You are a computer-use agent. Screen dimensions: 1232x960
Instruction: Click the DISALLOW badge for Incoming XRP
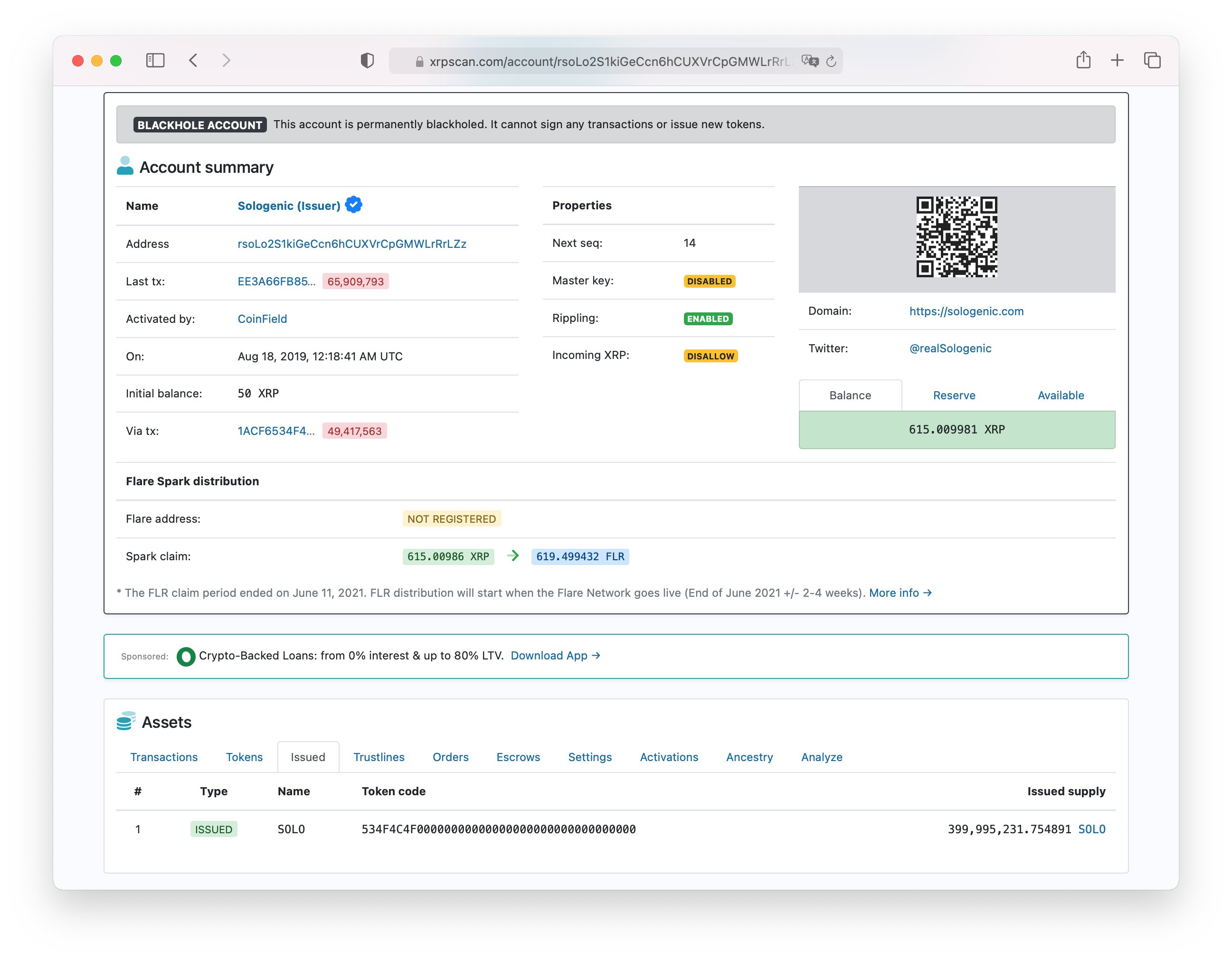[710, 355]
